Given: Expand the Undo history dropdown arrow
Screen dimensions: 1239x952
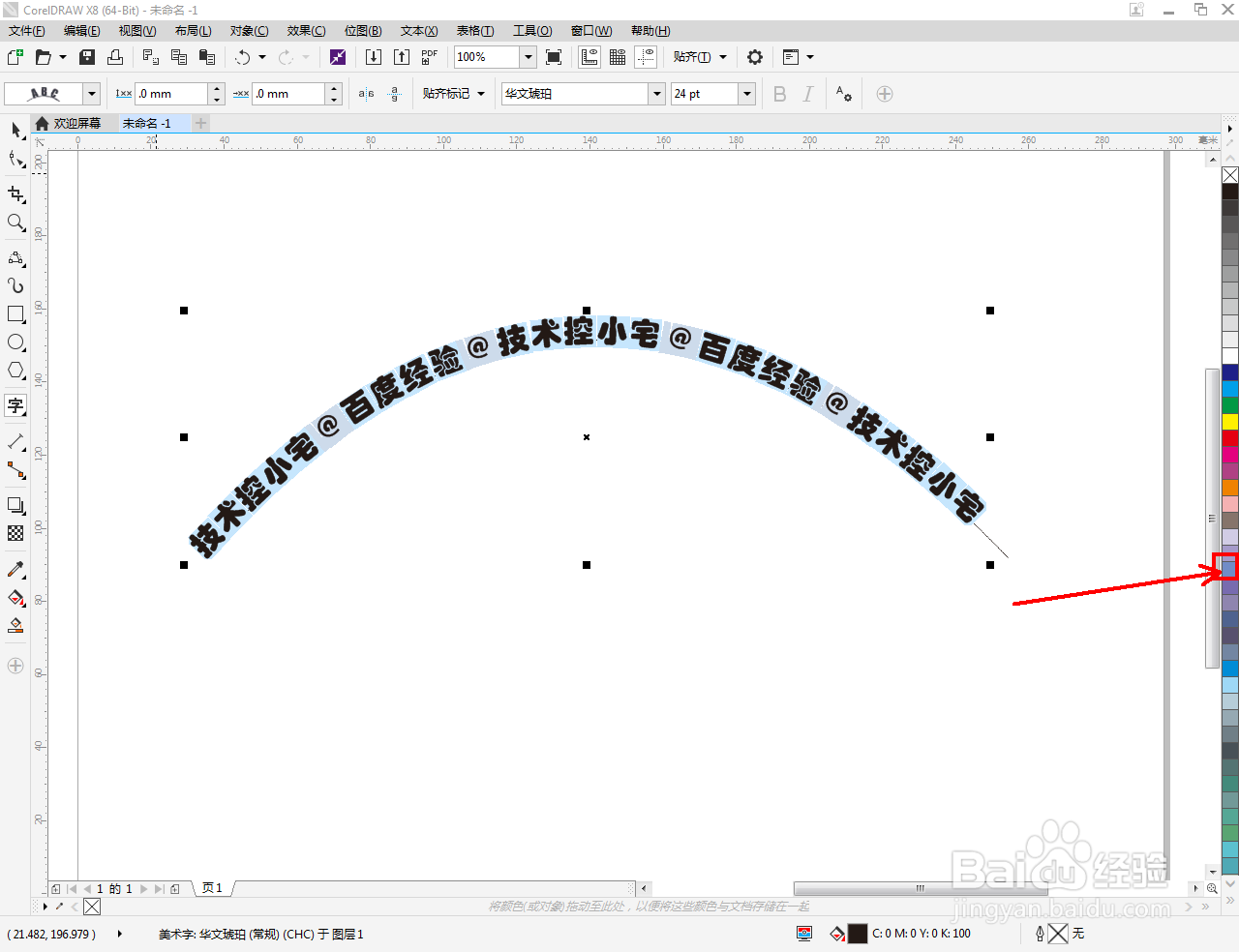Looking at the screenshot, I should coord(262,57).
